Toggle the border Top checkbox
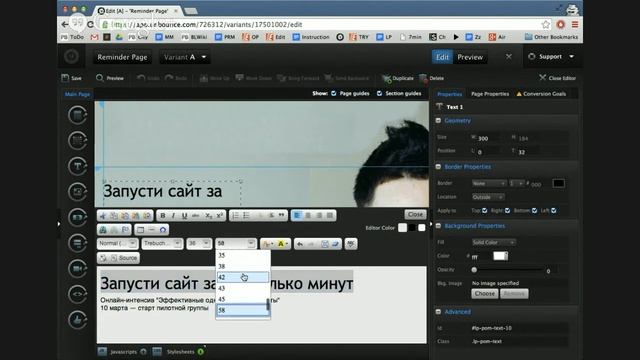The image size is (640, 360). [484, 211]
